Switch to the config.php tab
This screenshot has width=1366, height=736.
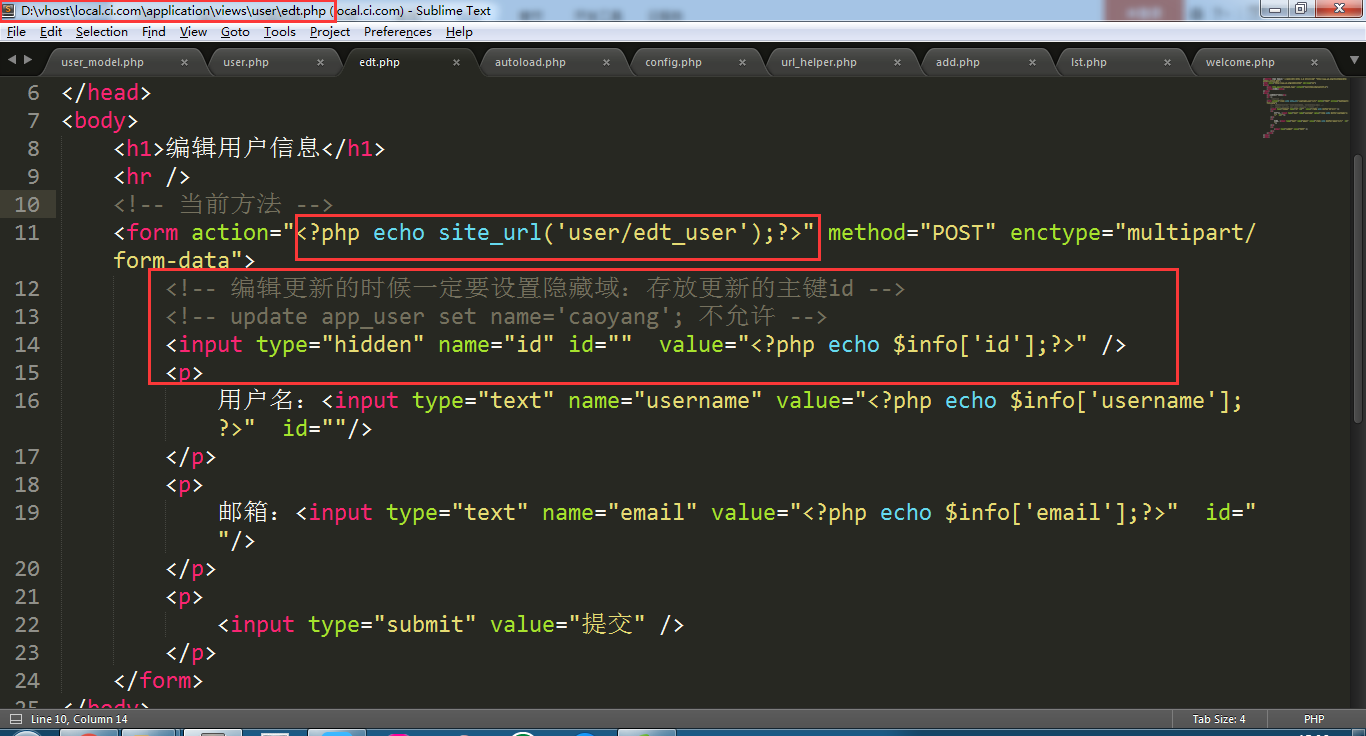673,62
